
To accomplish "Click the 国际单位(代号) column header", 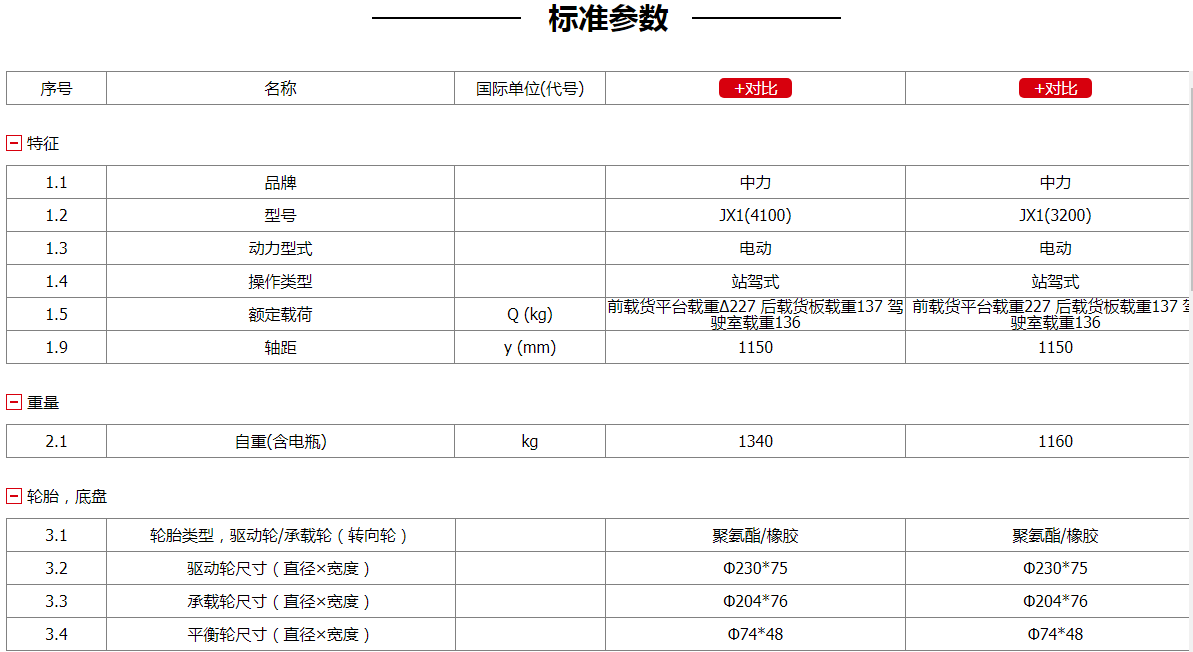I will click(x=530, y=88).
